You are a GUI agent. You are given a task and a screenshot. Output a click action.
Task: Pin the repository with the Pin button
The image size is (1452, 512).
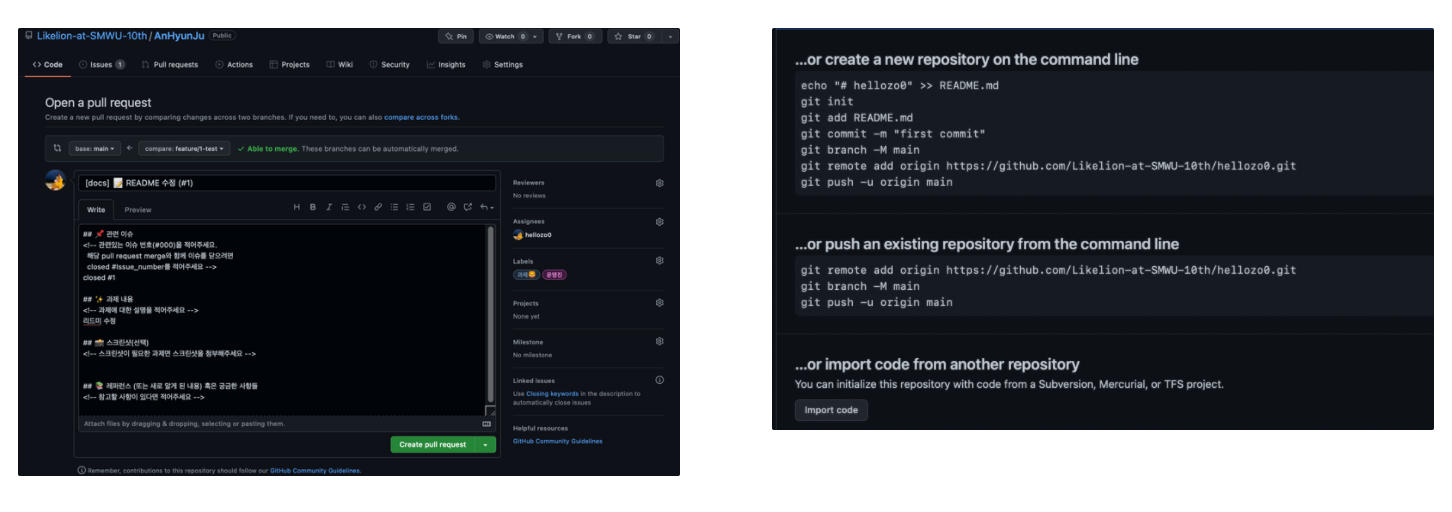click(x=456, y=36)
